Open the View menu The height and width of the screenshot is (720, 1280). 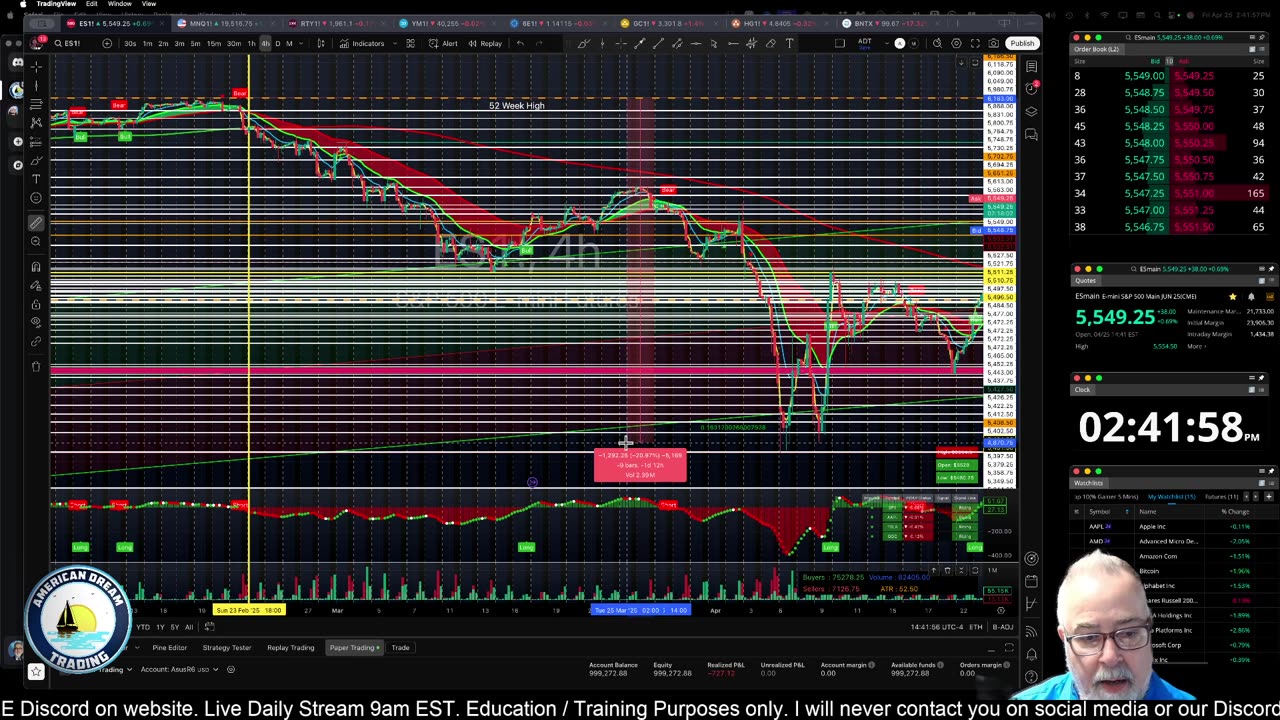(x=148, y=4)
